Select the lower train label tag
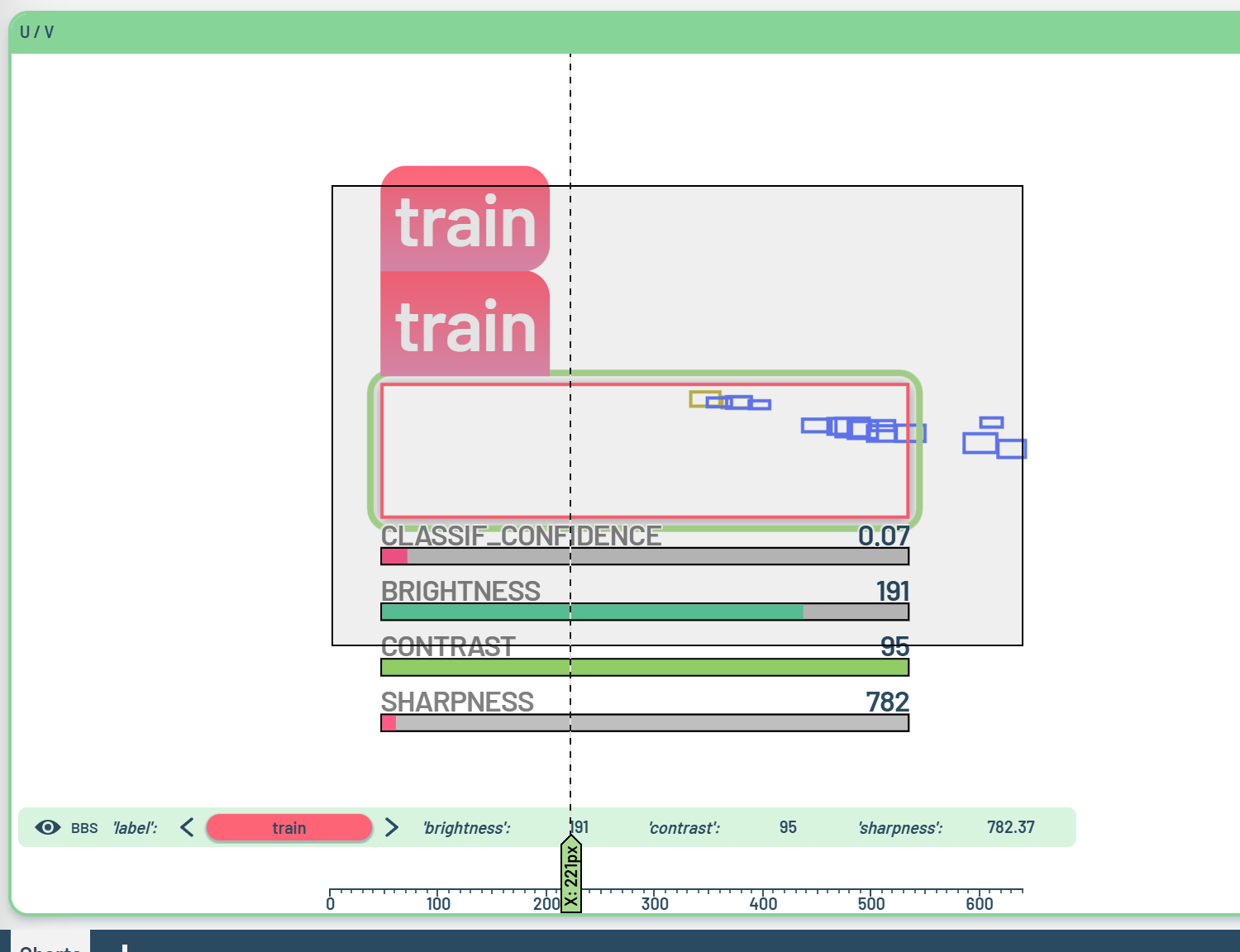Image resolution: width=1240 pixels, height=952 pixels. point(465,325)
